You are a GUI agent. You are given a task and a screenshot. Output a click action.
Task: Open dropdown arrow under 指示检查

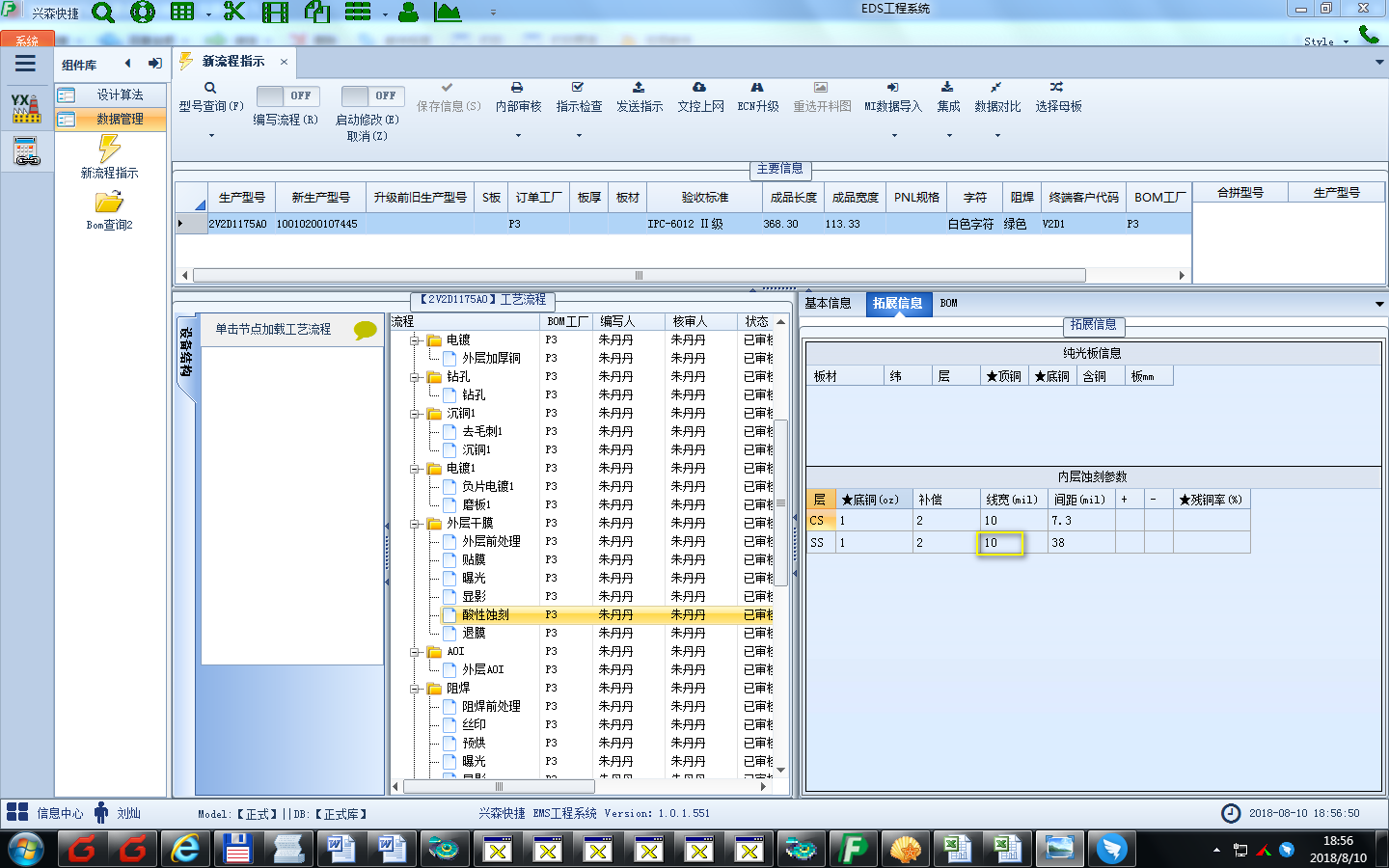tap(579, 135)
